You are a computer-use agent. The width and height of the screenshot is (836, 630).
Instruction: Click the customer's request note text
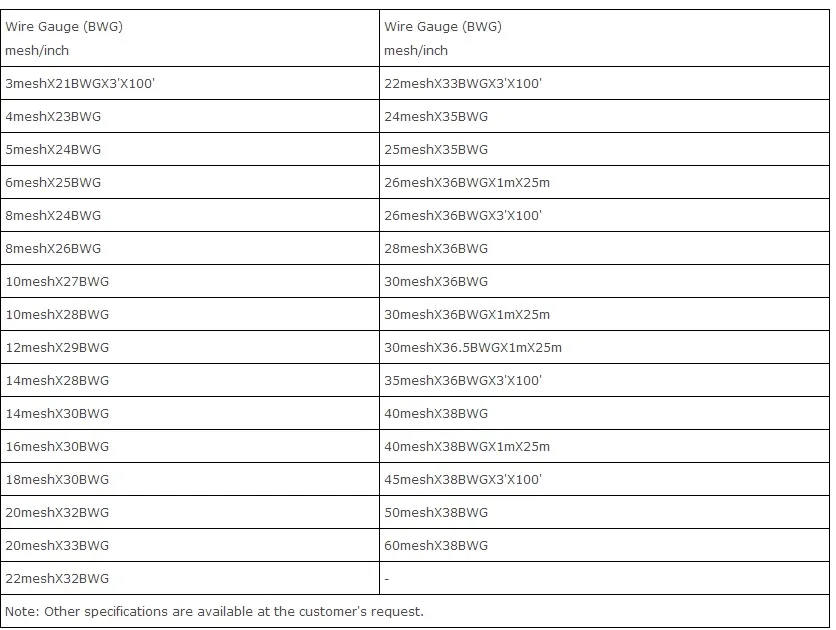pyautogui.click(x=215, y=611)
